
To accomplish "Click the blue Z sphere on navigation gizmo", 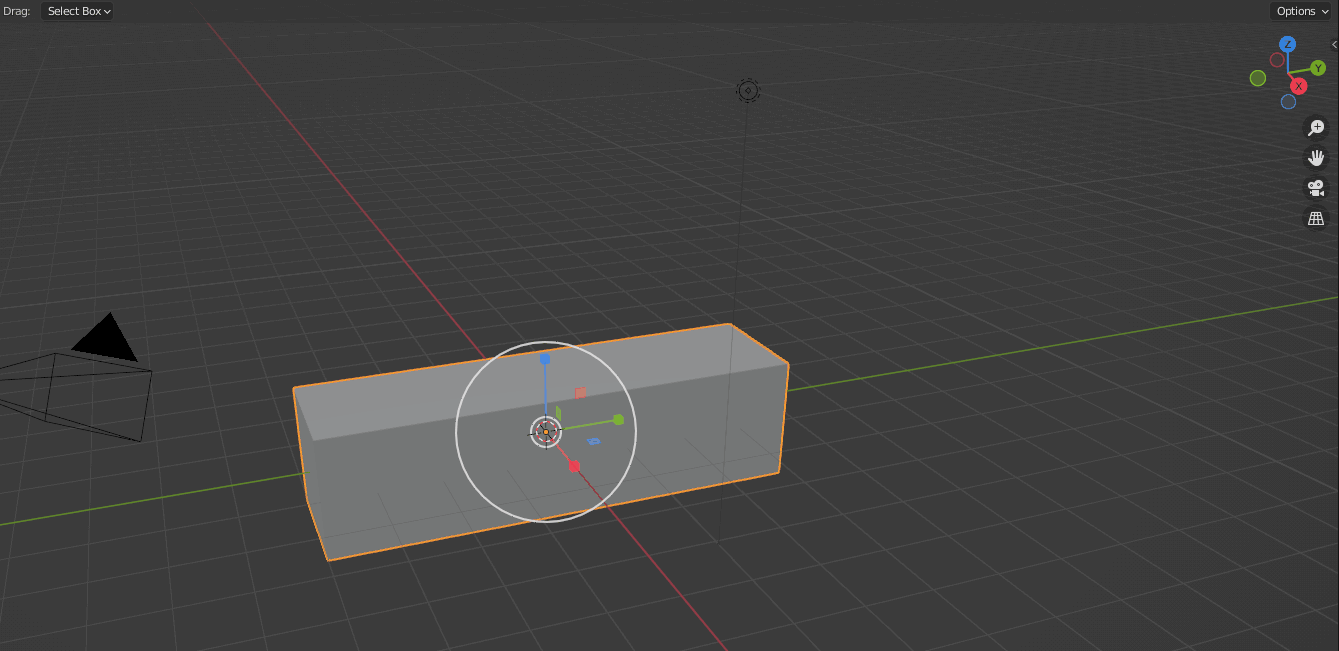I will pyautogui.click(x=1288, y=44).
